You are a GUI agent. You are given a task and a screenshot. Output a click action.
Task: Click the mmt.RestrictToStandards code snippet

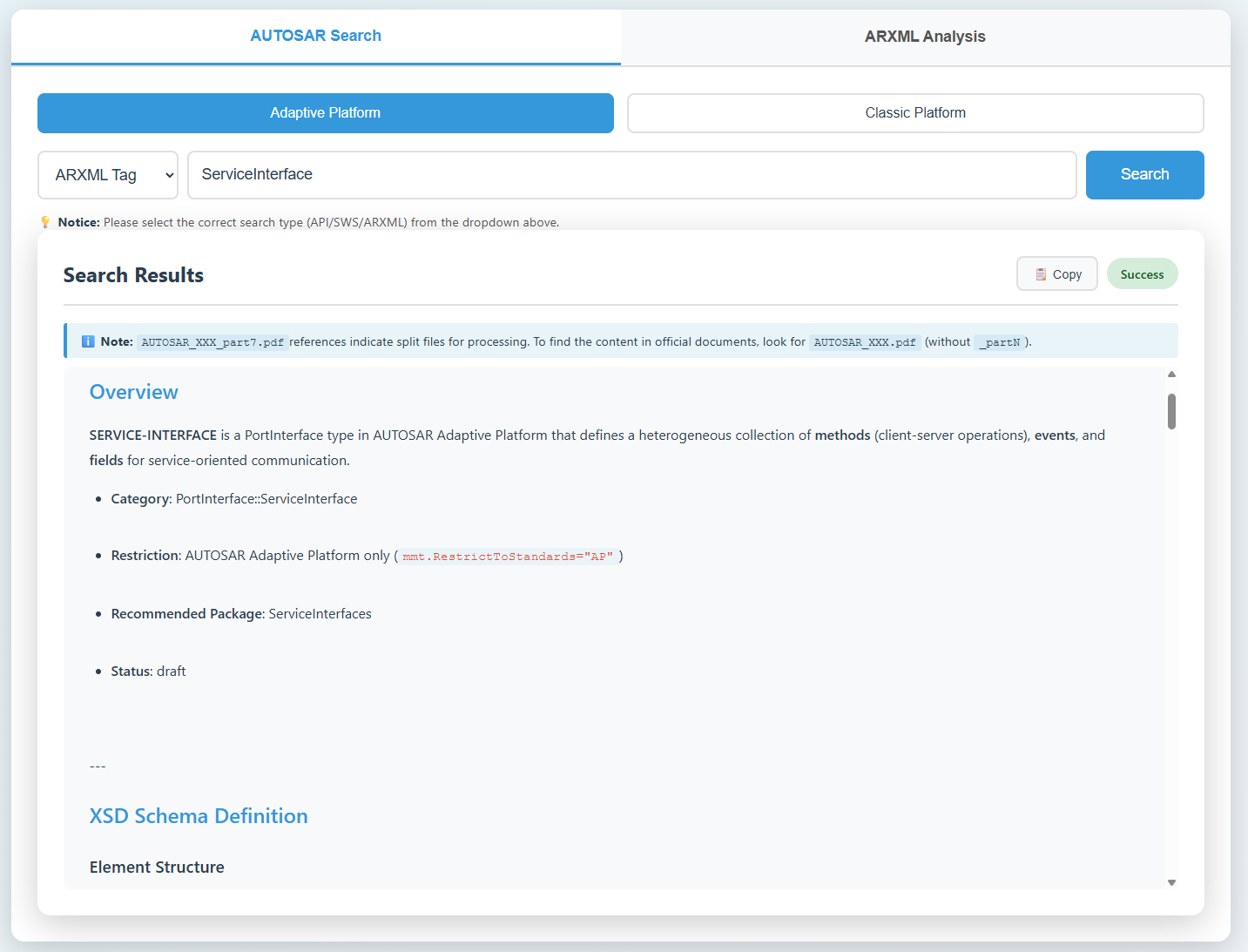(508, 557)
